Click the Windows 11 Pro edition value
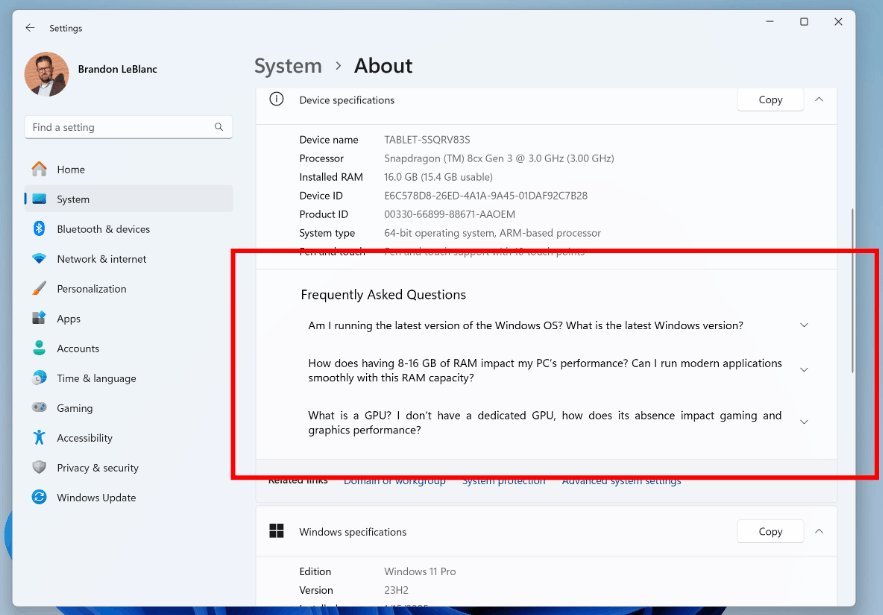This screenshot has height=615, width=883. [420, 571]
